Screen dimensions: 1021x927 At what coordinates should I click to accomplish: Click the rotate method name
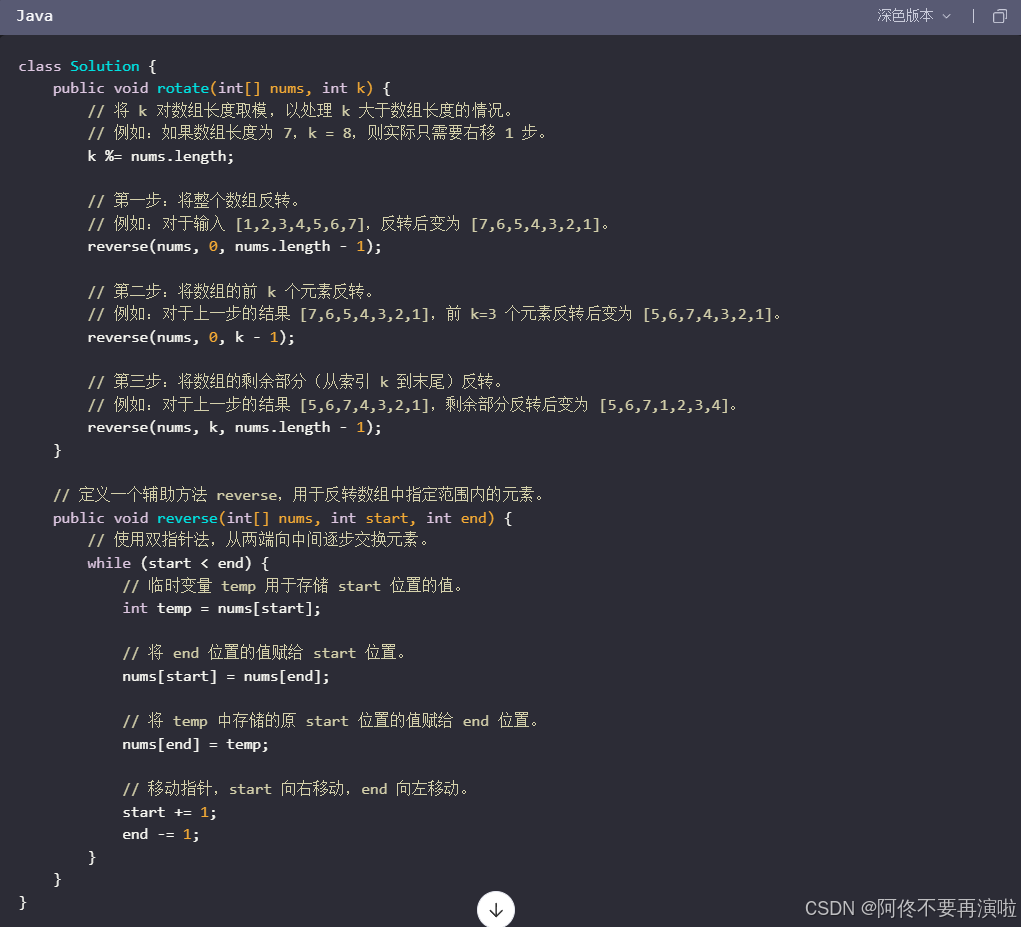click(183, 88)
